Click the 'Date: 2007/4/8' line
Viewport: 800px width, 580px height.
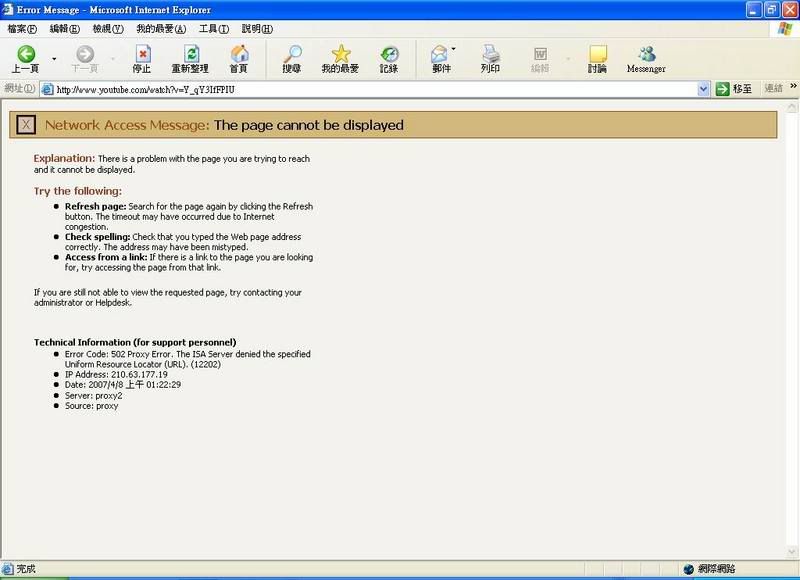pos(123,385)
